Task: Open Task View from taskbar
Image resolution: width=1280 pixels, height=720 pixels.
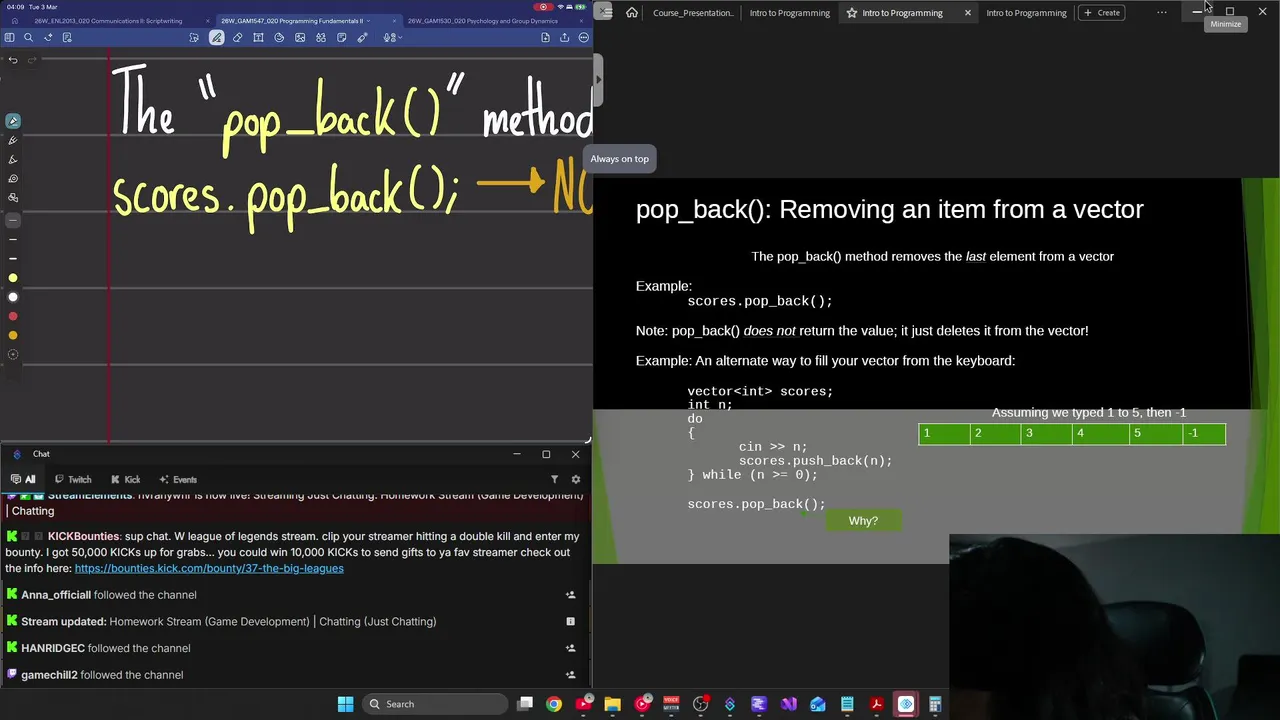Action: pyautogui.click(x=525, y=704)
